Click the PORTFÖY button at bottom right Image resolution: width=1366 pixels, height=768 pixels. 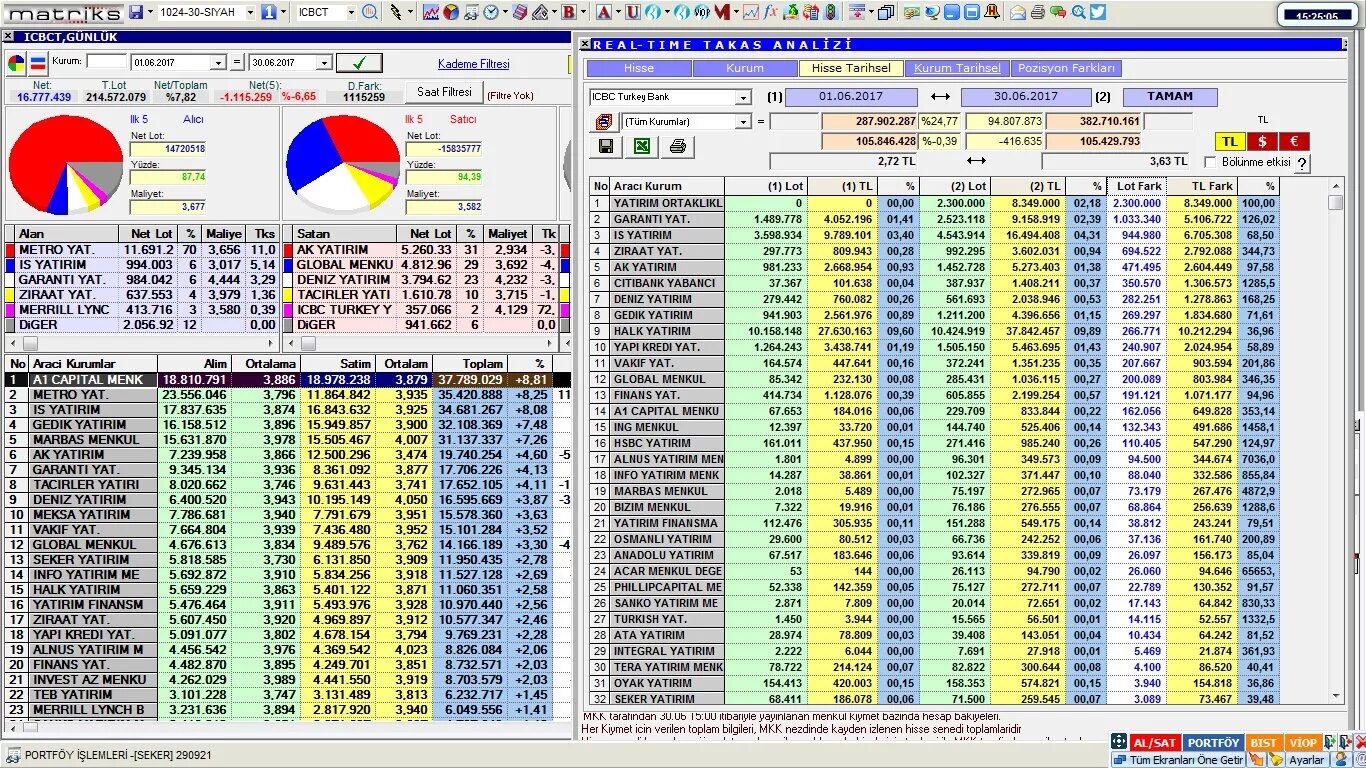1213,742
